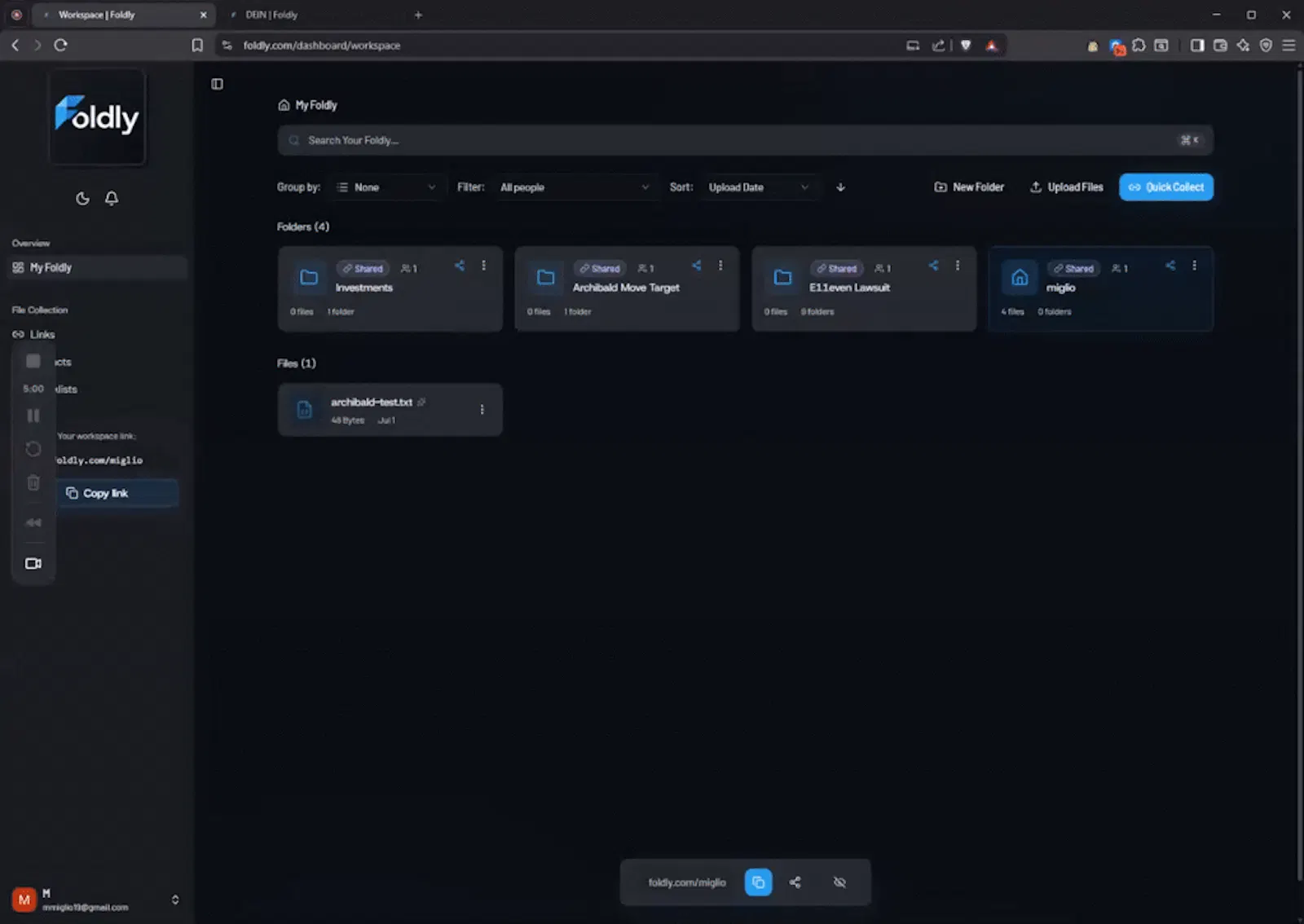The height and width of the screenshot is (924, 1304).
Task: Copy foldly.com/miglio link in bottom bar
Action: (758, 882)
